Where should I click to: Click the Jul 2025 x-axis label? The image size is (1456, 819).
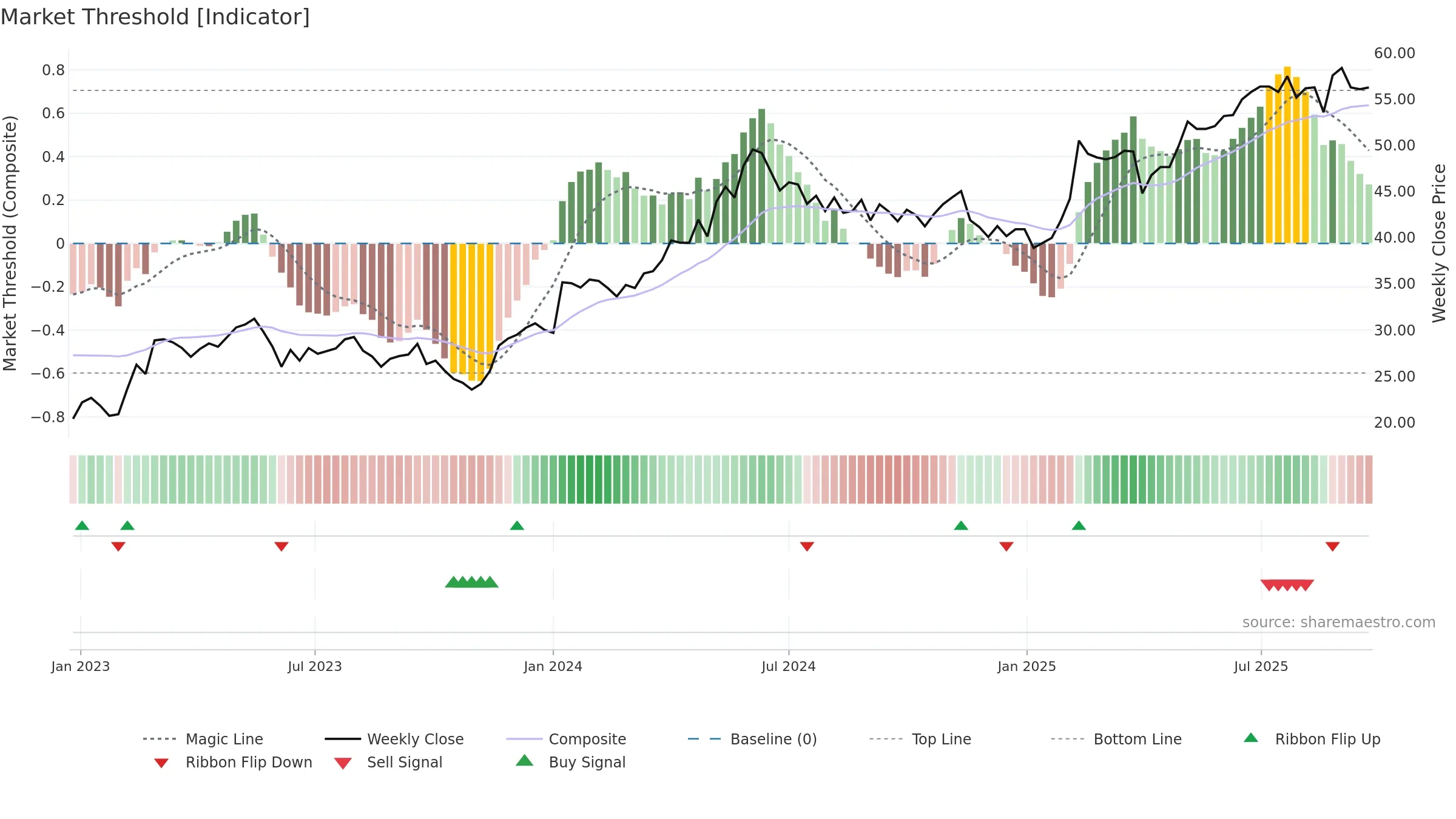(x=1261, y=666)
